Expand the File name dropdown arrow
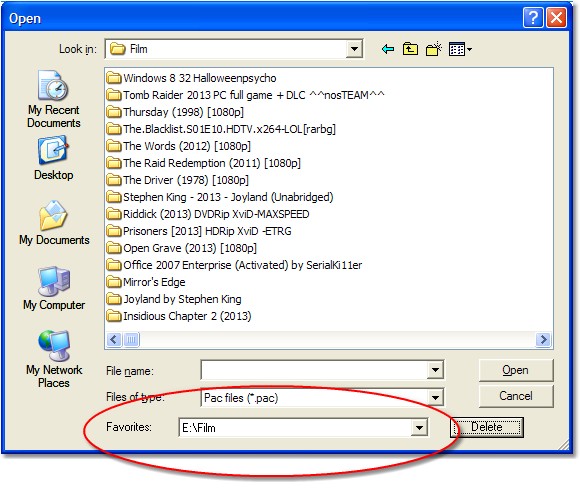Viewport: 580px width, 492px height. [x=435, y=370]
